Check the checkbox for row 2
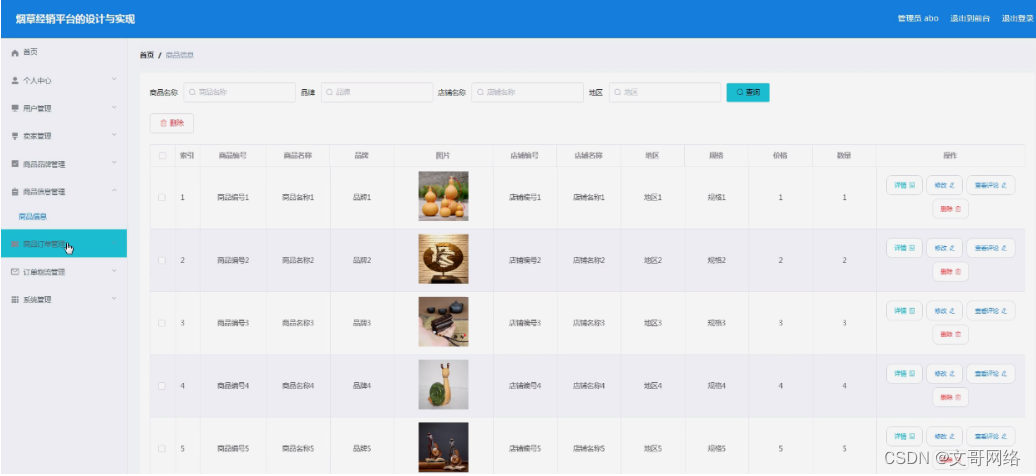The image size is (1036, 476). [163, 260]
